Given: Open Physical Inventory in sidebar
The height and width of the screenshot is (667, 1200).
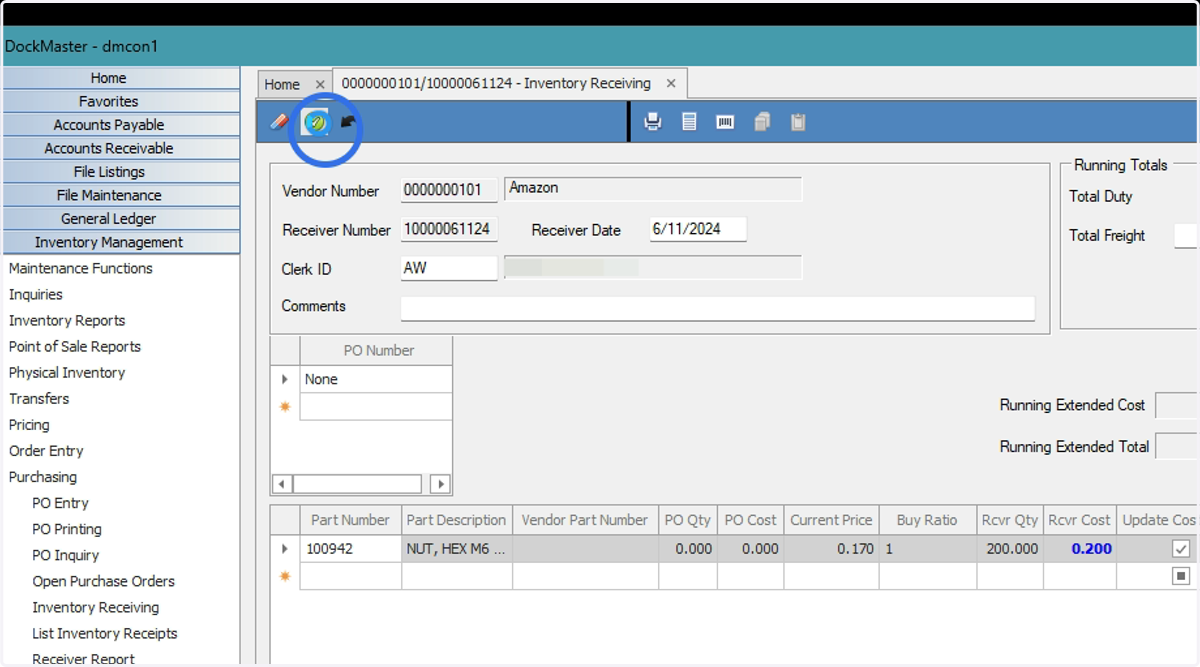Looking at the screenshot, I should pos(67,373).
